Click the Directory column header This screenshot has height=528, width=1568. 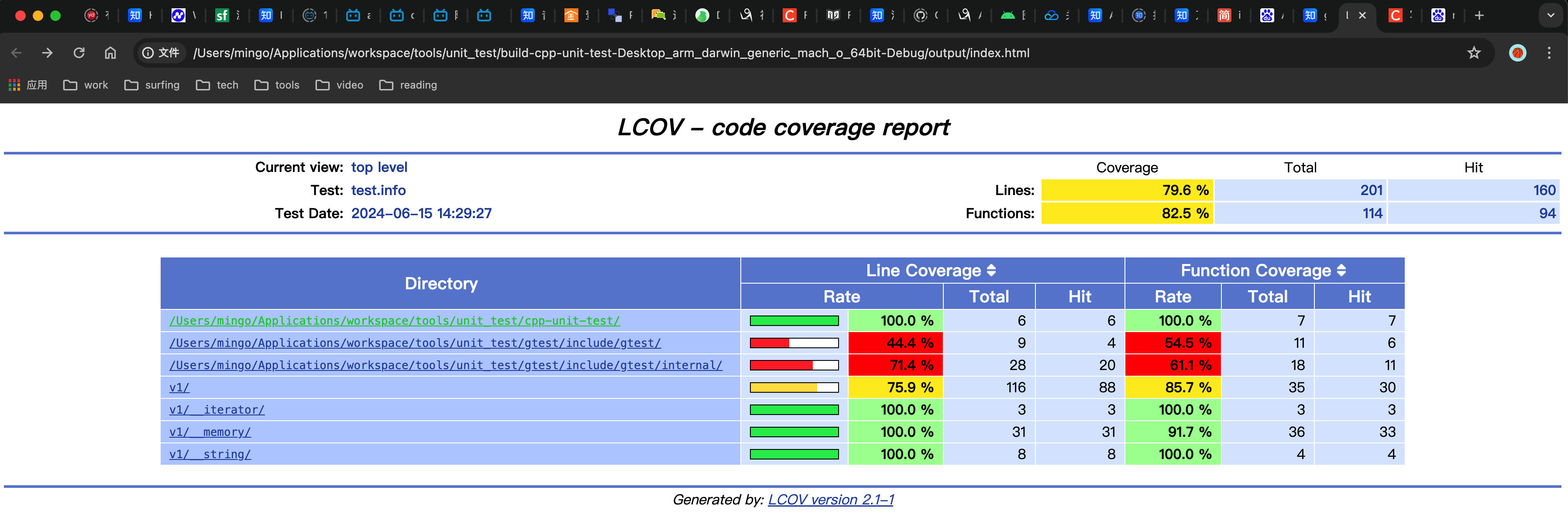pos(450,284)
